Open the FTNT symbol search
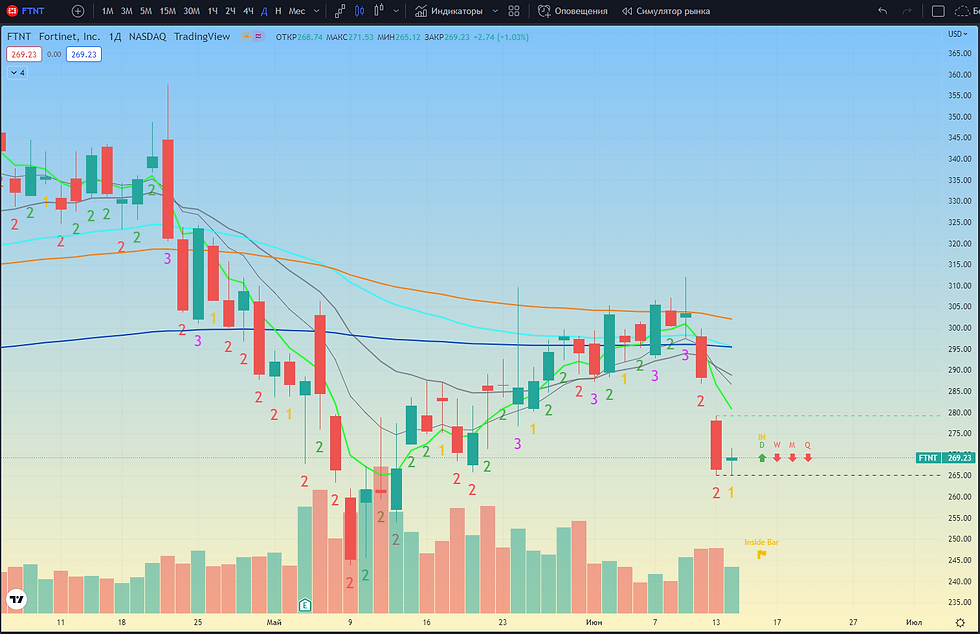Viewport: 980px width, 634px height. [26, 11]
